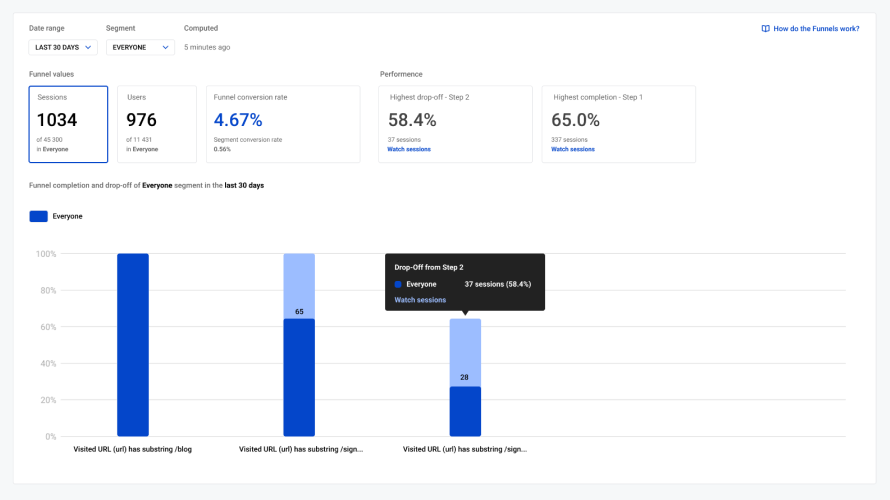Click the Everyone legend color swatch
890x500 pixels.
[39, 216]
